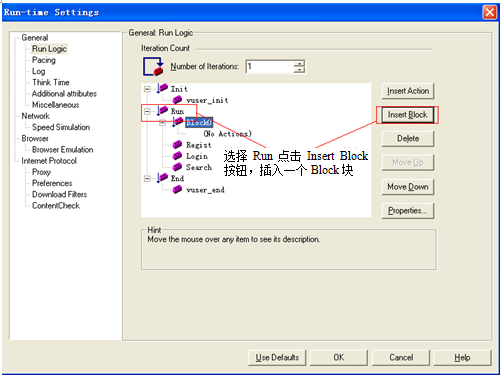Click the vuser_init action icon

pos(177,100)
